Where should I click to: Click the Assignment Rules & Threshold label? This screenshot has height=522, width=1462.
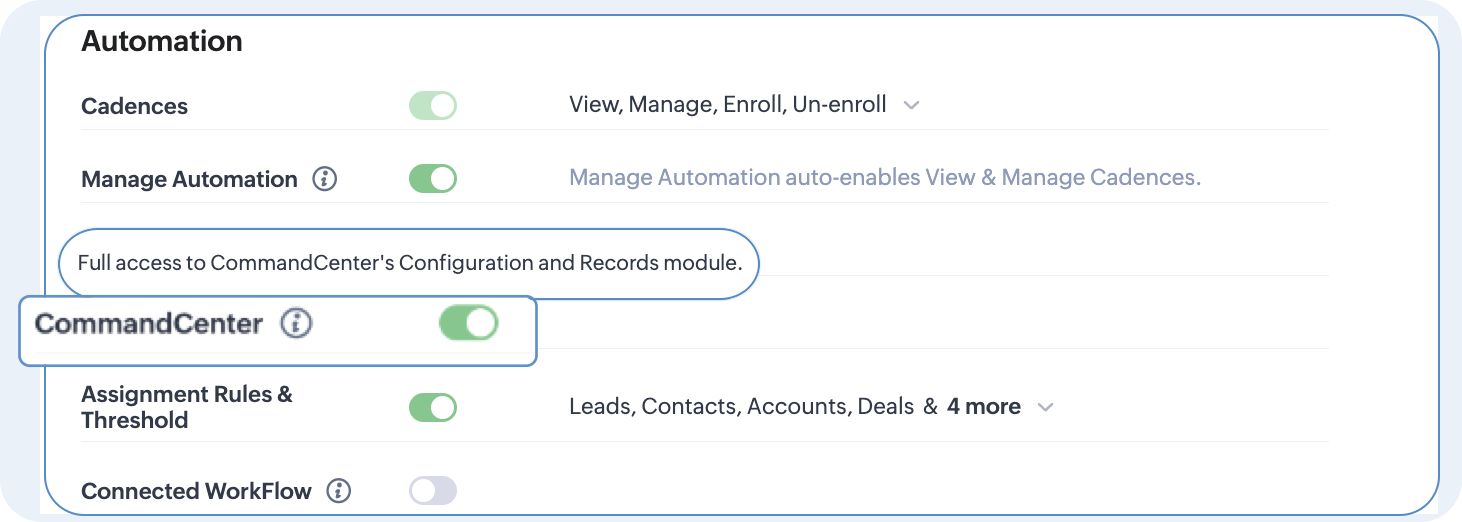click(x=186, y=407)
